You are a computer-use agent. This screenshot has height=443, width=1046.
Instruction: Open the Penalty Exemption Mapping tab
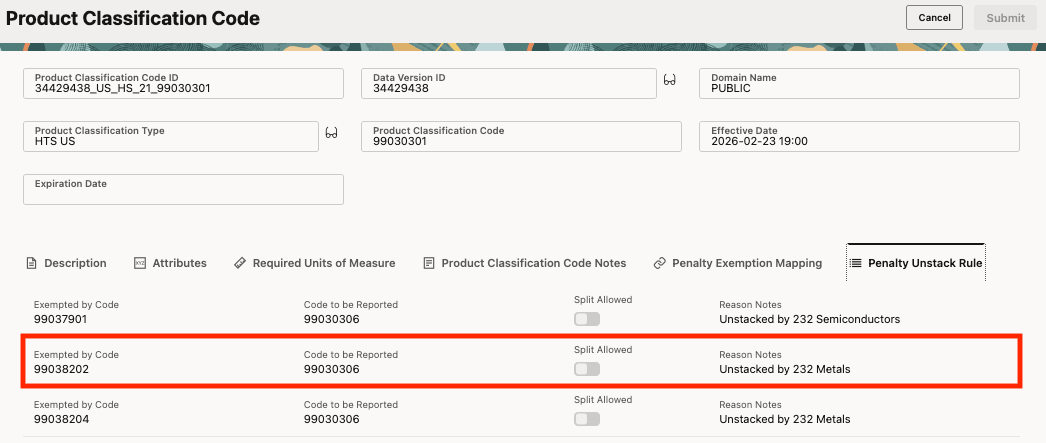(738, 263)
